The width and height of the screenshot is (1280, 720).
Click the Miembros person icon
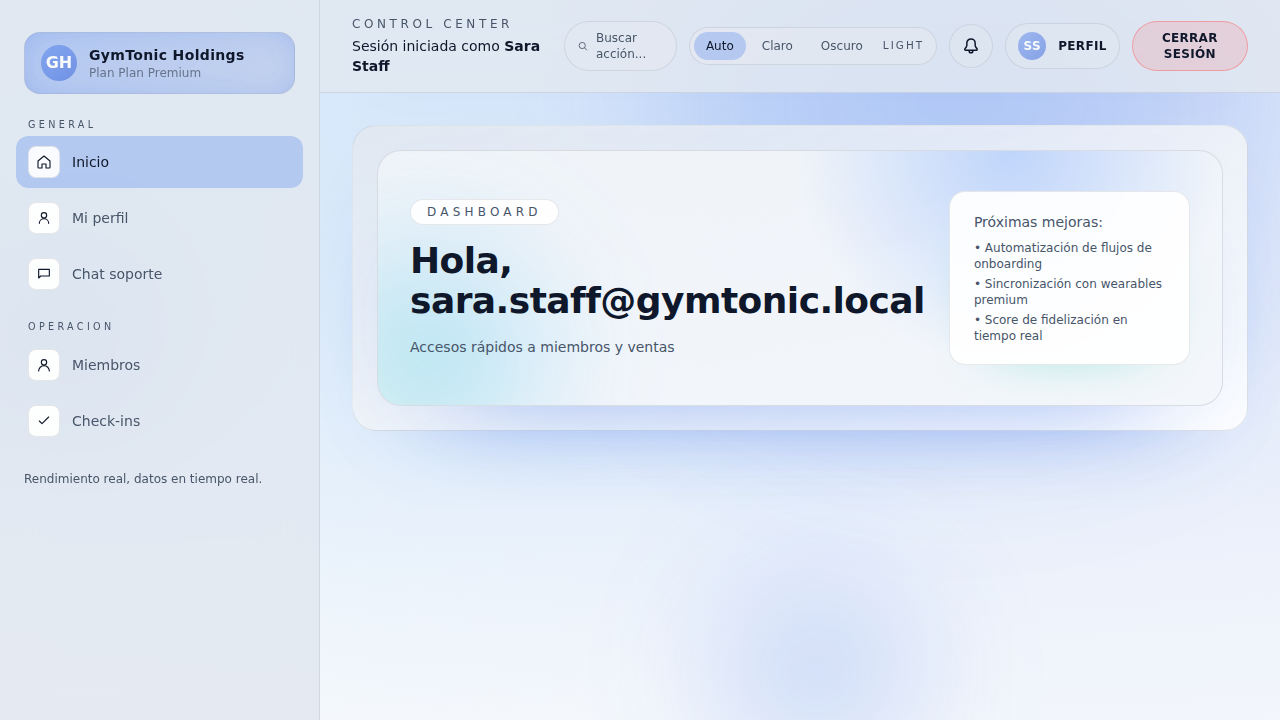coord(44,365)
